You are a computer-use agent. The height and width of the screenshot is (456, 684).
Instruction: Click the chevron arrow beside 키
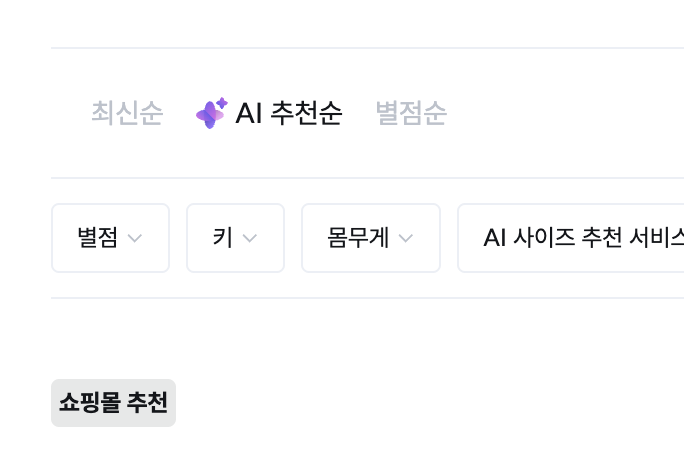coord(250,238)
